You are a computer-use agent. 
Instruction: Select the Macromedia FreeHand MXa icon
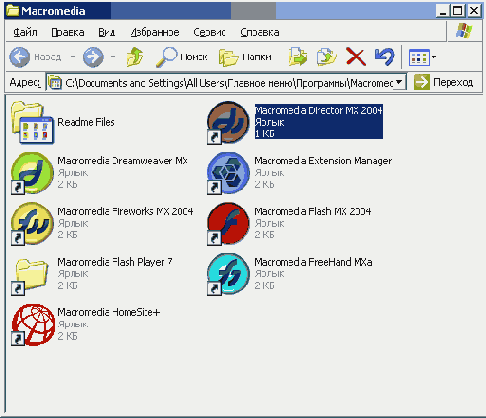228,274
